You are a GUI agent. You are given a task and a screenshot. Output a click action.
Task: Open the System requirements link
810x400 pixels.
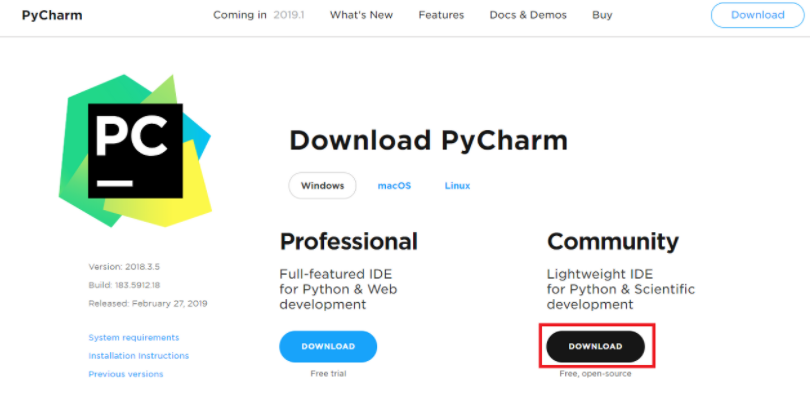pyautogui.click(x=134, y=337)
